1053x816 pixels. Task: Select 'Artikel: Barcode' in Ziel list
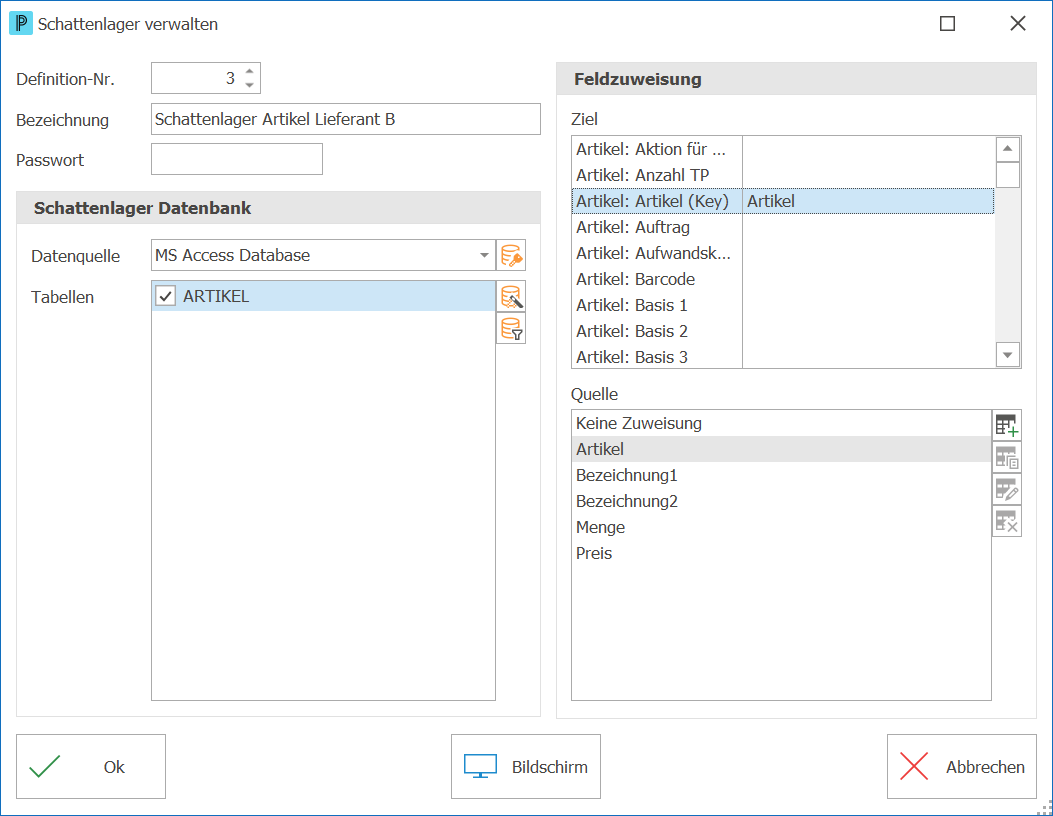783,279
